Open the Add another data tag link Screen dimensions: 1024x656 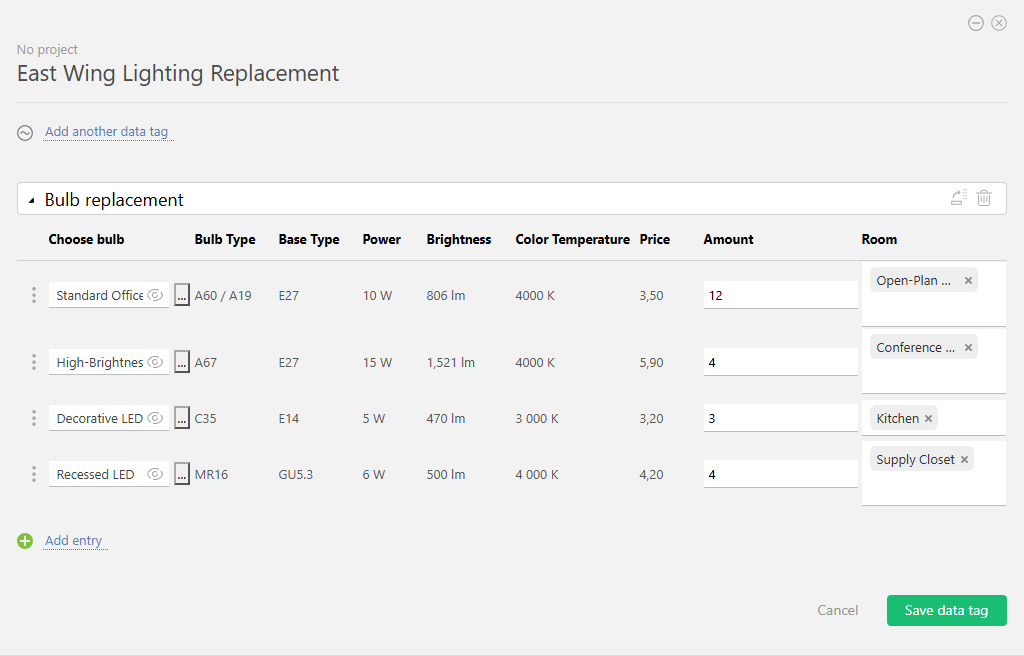106,131
